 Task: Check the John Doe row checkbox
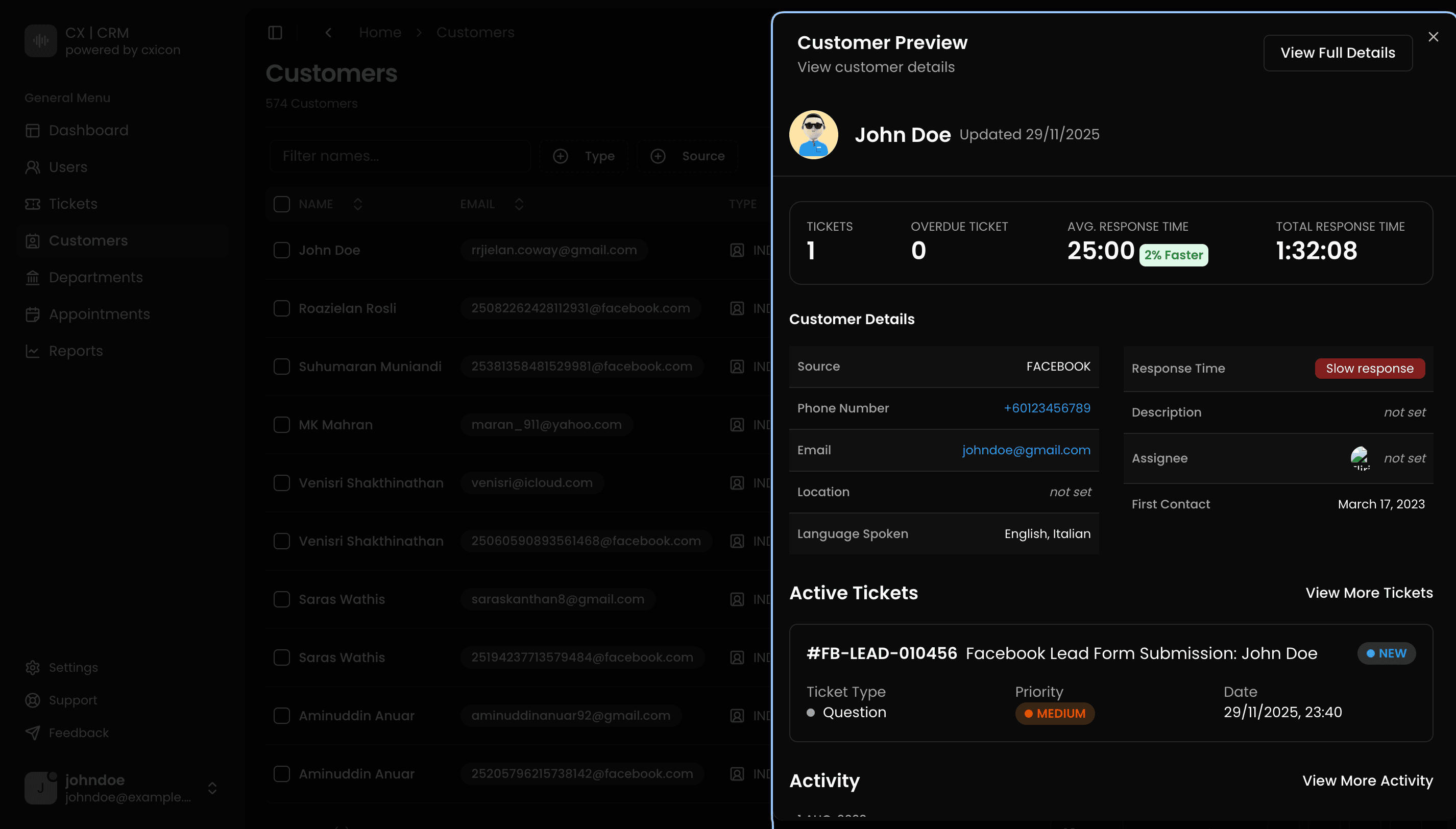(281, 250)
